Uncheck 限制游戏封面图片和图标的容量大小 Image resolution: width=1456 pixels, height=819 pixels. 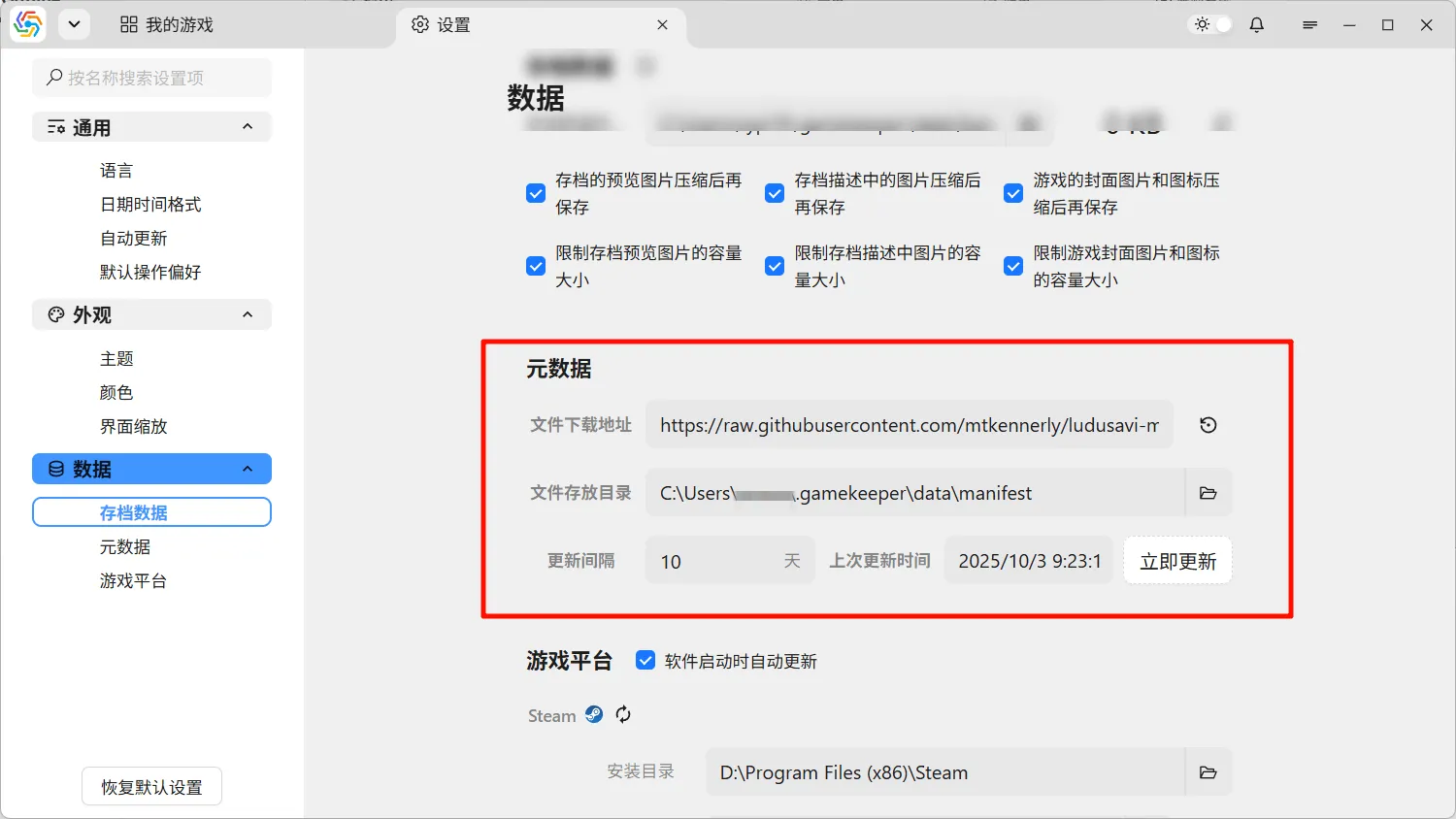[x=1013, y=266]
